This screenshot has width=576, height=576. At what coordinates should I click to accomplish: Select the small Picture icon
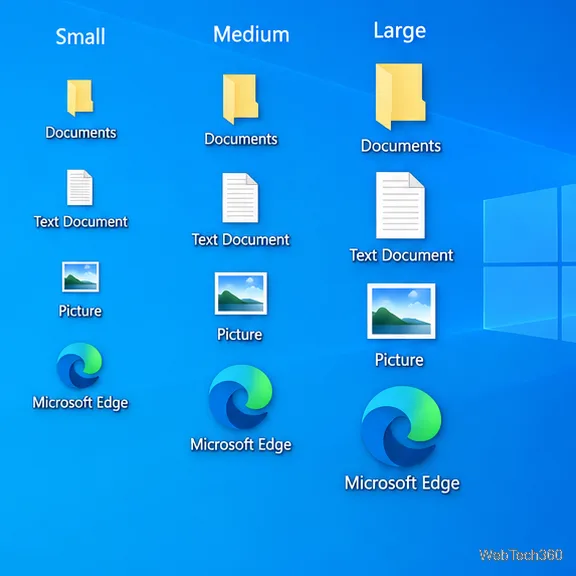click(x=80, y=277)
